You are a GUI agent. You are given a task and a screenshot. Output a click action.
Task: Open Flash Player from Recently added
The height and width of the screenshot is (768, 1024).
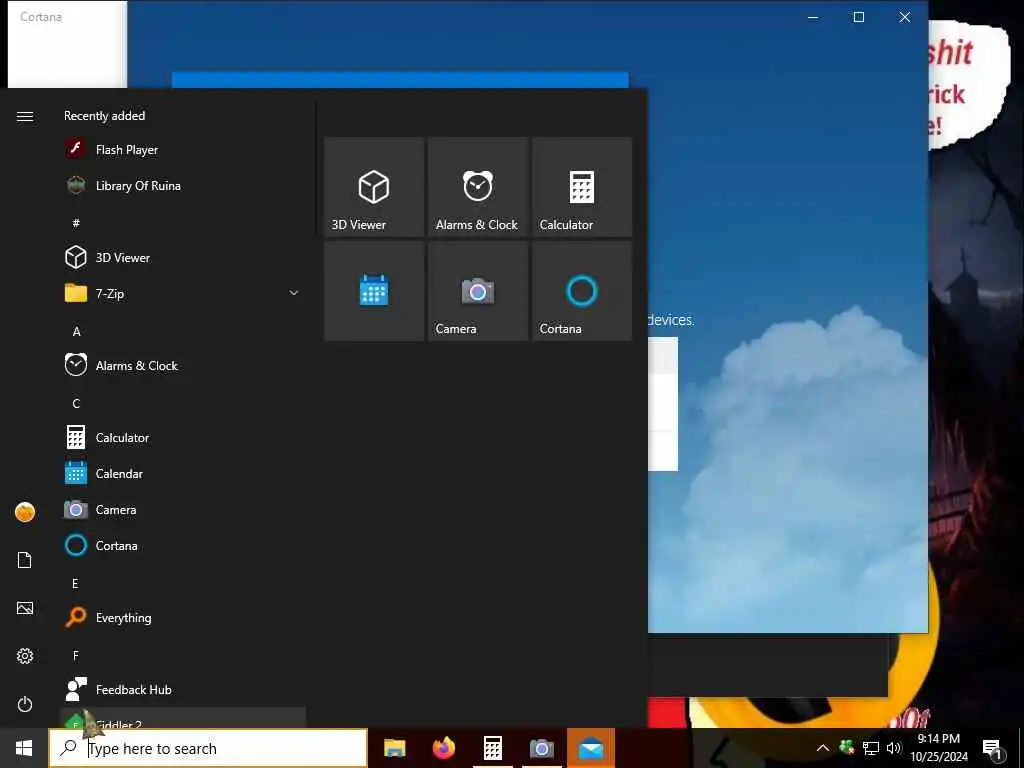183,150
